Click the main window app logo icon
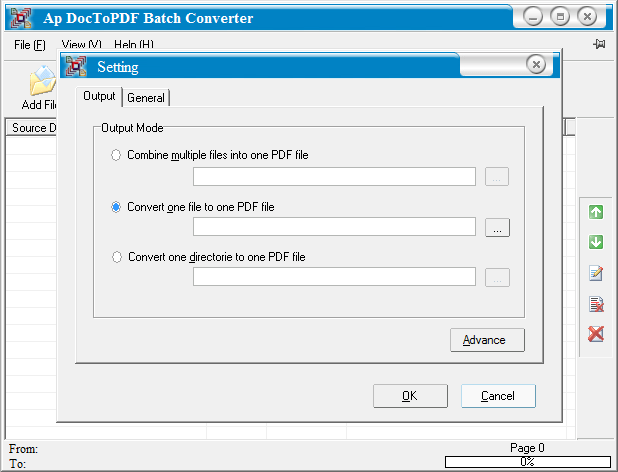This screenshot has height=472, width=618. [21, 18]
